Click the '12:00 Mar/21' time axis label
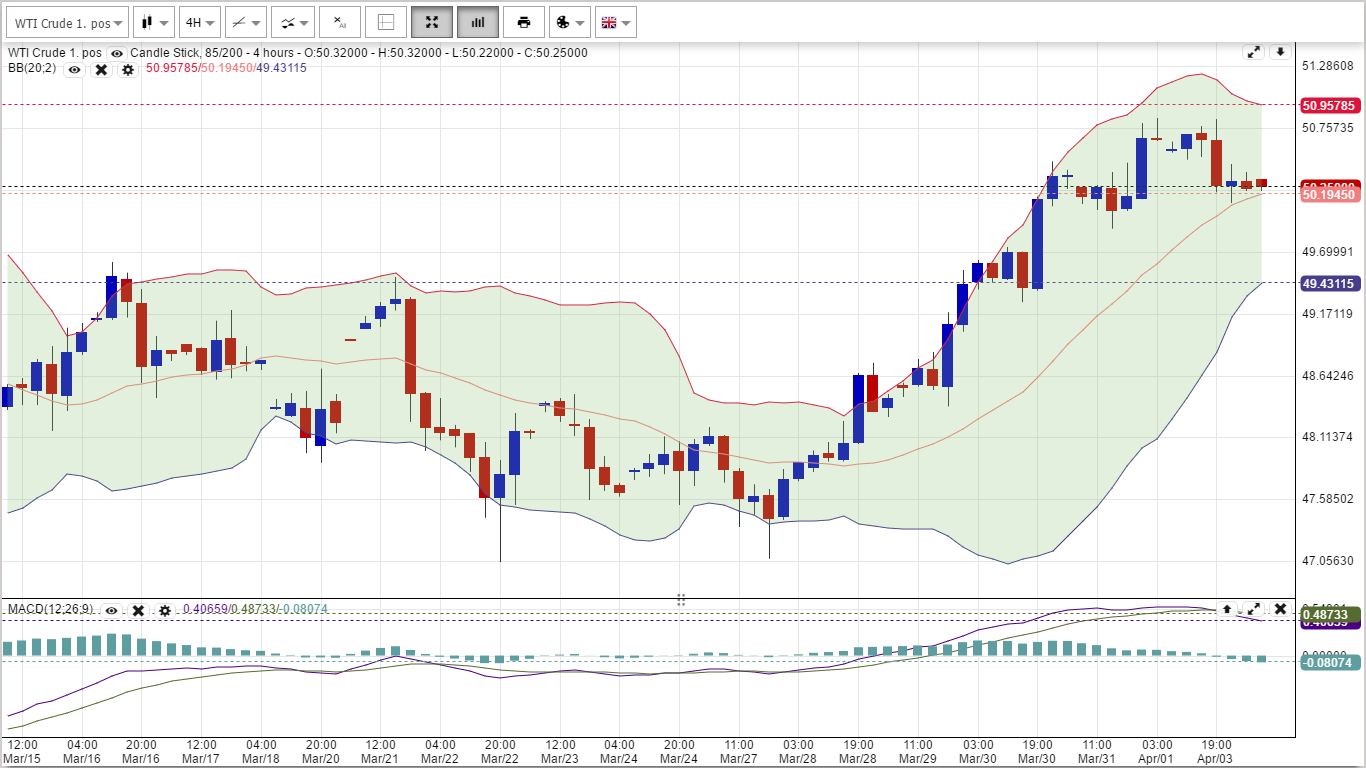The width and height of the screenshot is (1366, 768). [380, 752]
